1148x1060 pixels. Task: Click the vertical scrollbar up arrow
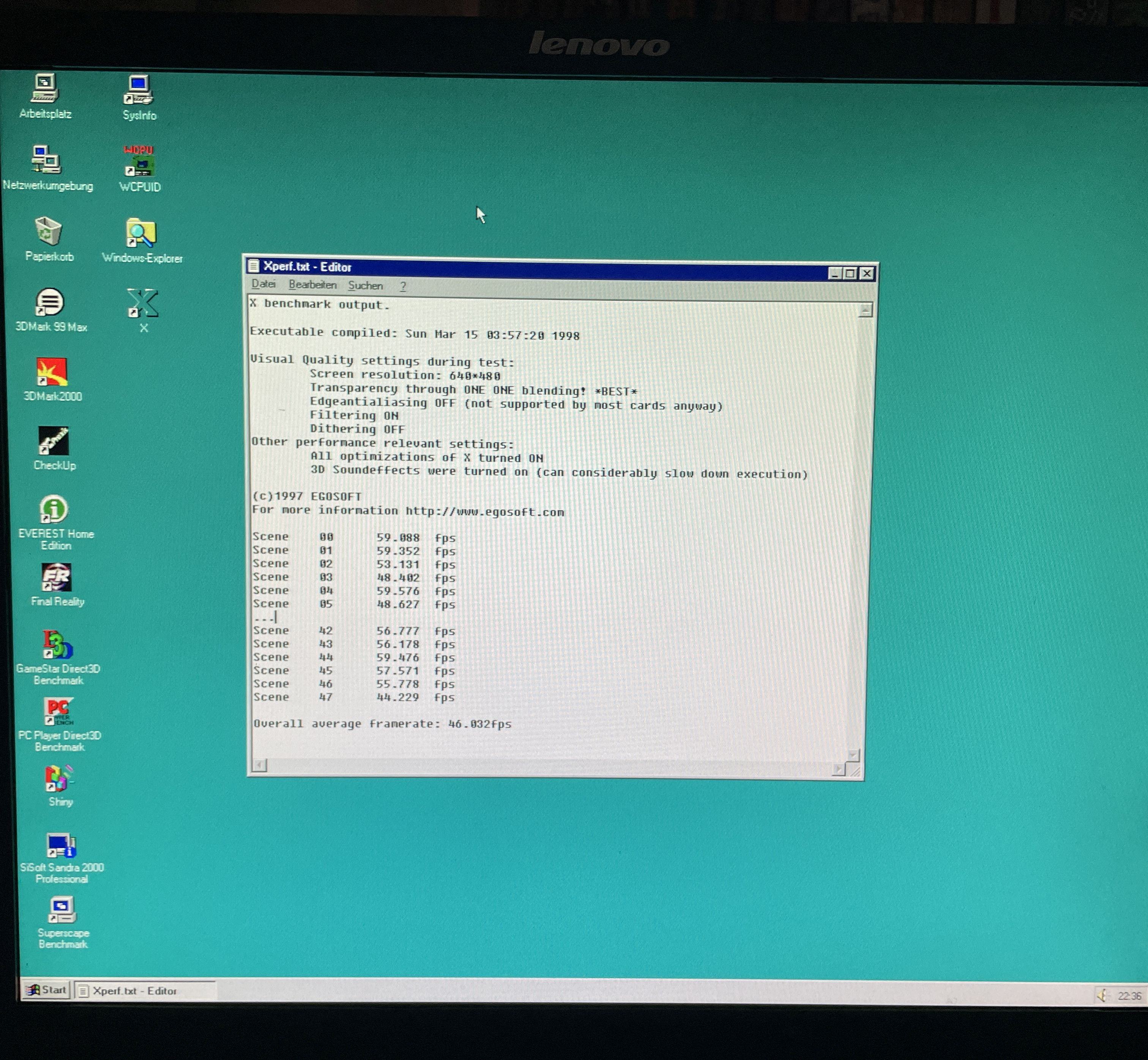(x=866, y=310)
